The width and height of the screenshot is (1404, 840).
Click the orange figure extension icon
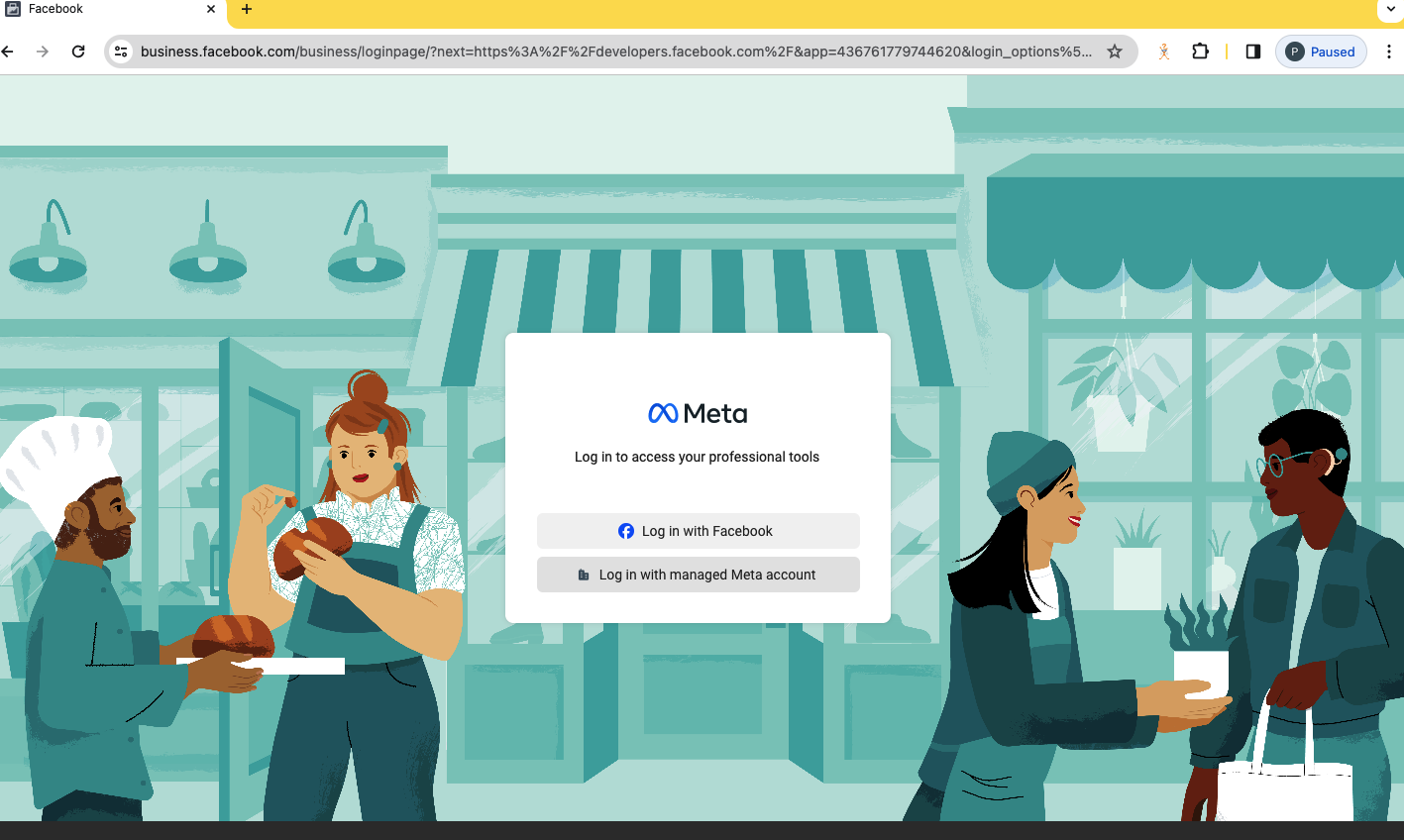coord(1164,52)
